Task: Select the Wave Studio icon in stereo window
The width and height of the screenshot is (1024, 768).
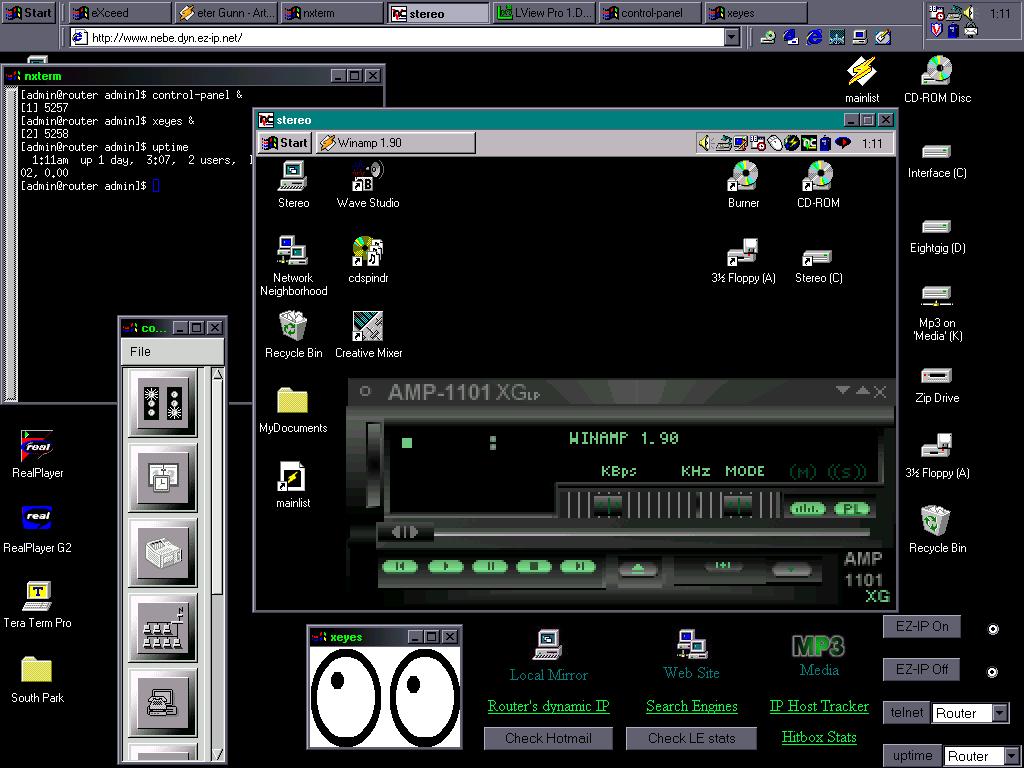Action: (368, 185)
